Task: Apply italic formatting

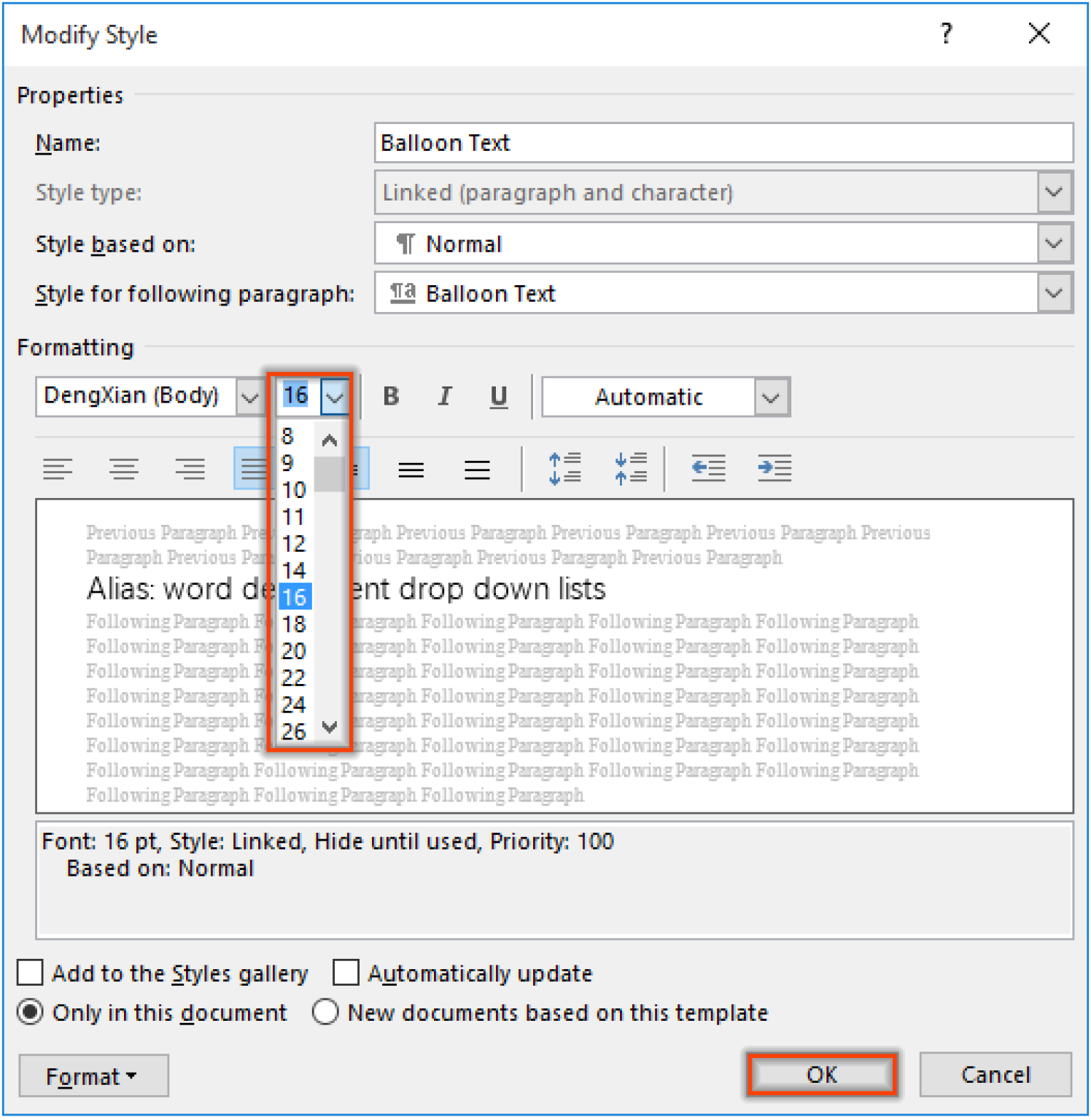Action: [444, 396]
